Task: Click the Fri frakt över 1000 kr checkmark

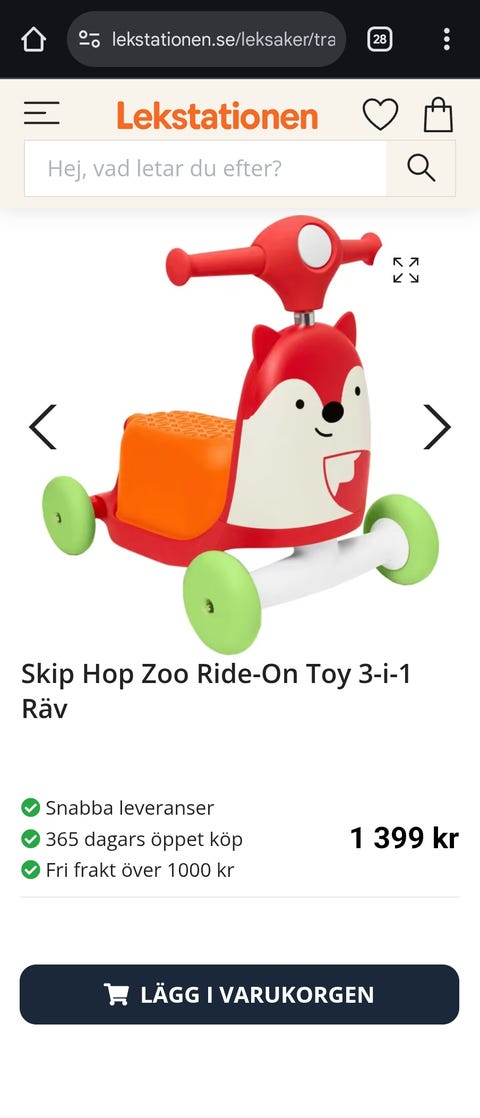Action: point(31,870)
